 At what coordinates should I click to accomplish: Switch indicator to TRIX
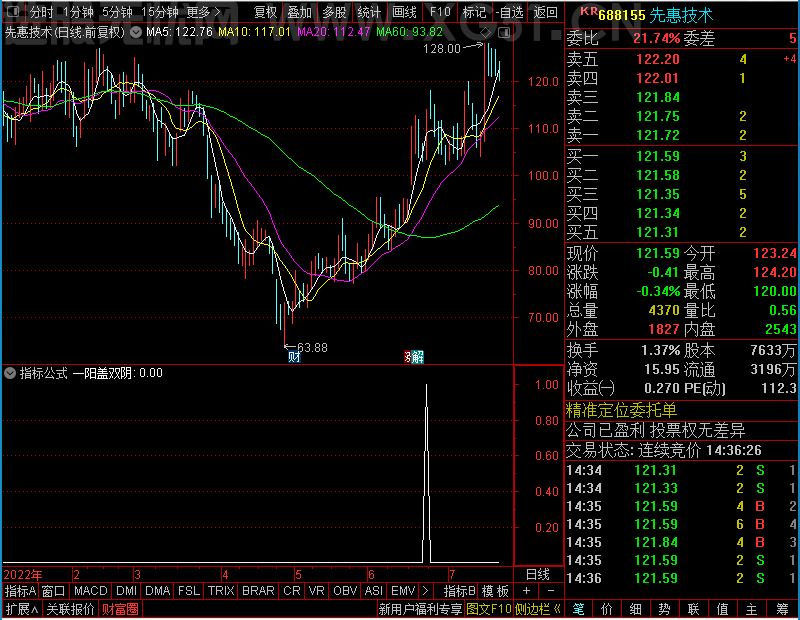coord(221,591)
